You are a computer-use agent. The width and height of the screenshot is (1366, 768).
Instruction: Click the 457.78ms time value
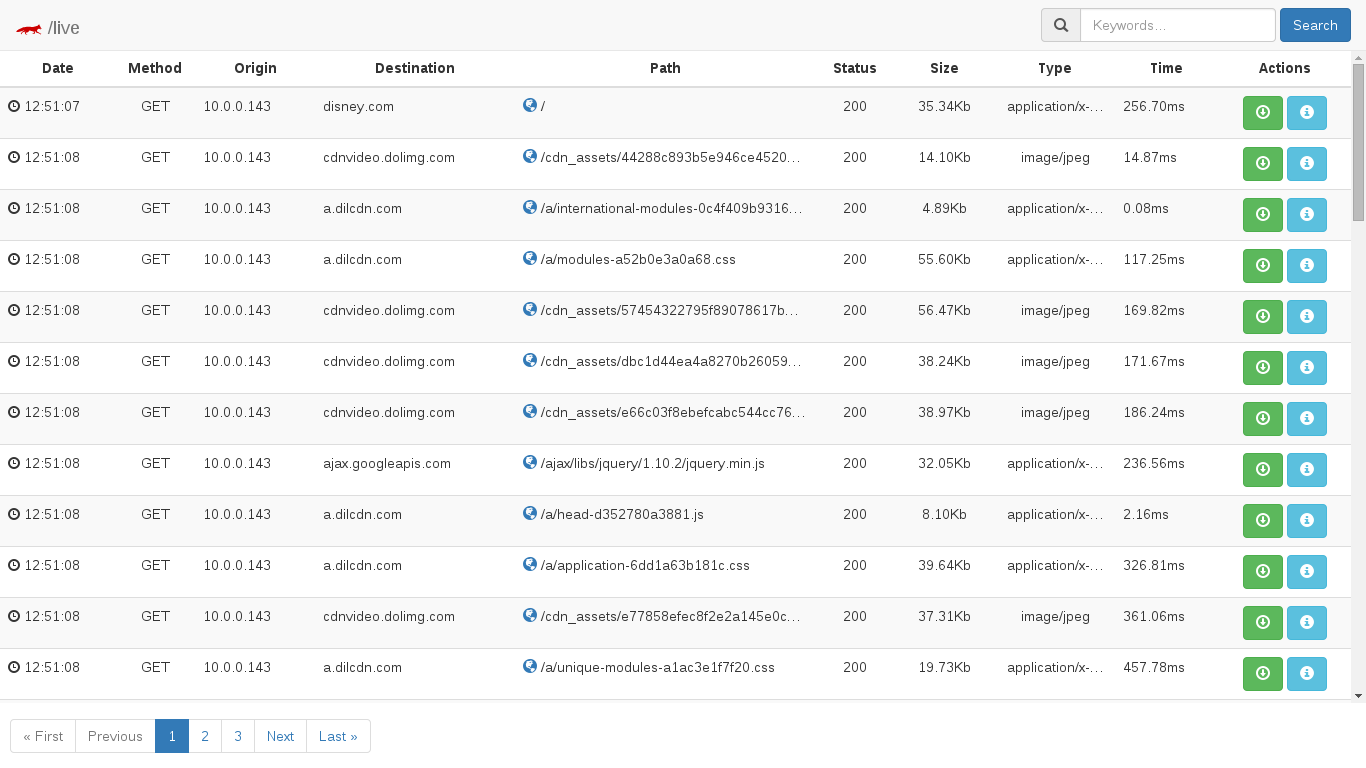tap(1154, 667)
